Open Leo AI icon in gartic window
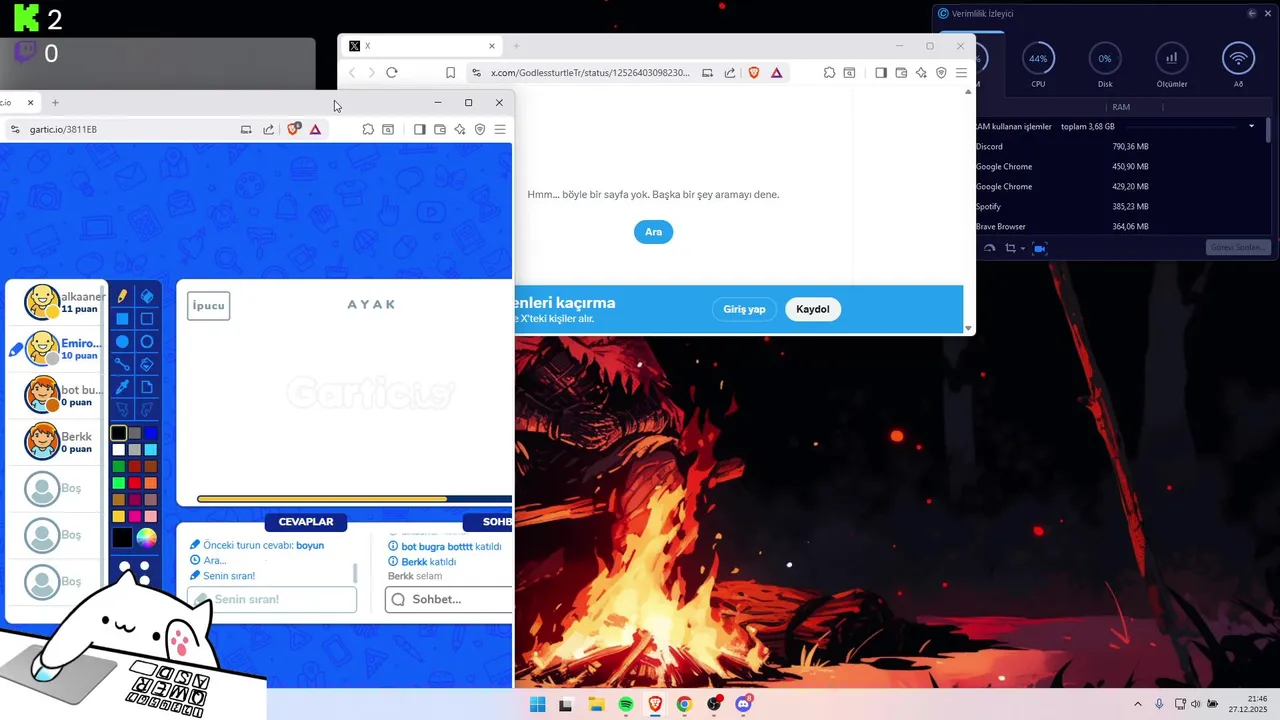 tap(460, 129)
